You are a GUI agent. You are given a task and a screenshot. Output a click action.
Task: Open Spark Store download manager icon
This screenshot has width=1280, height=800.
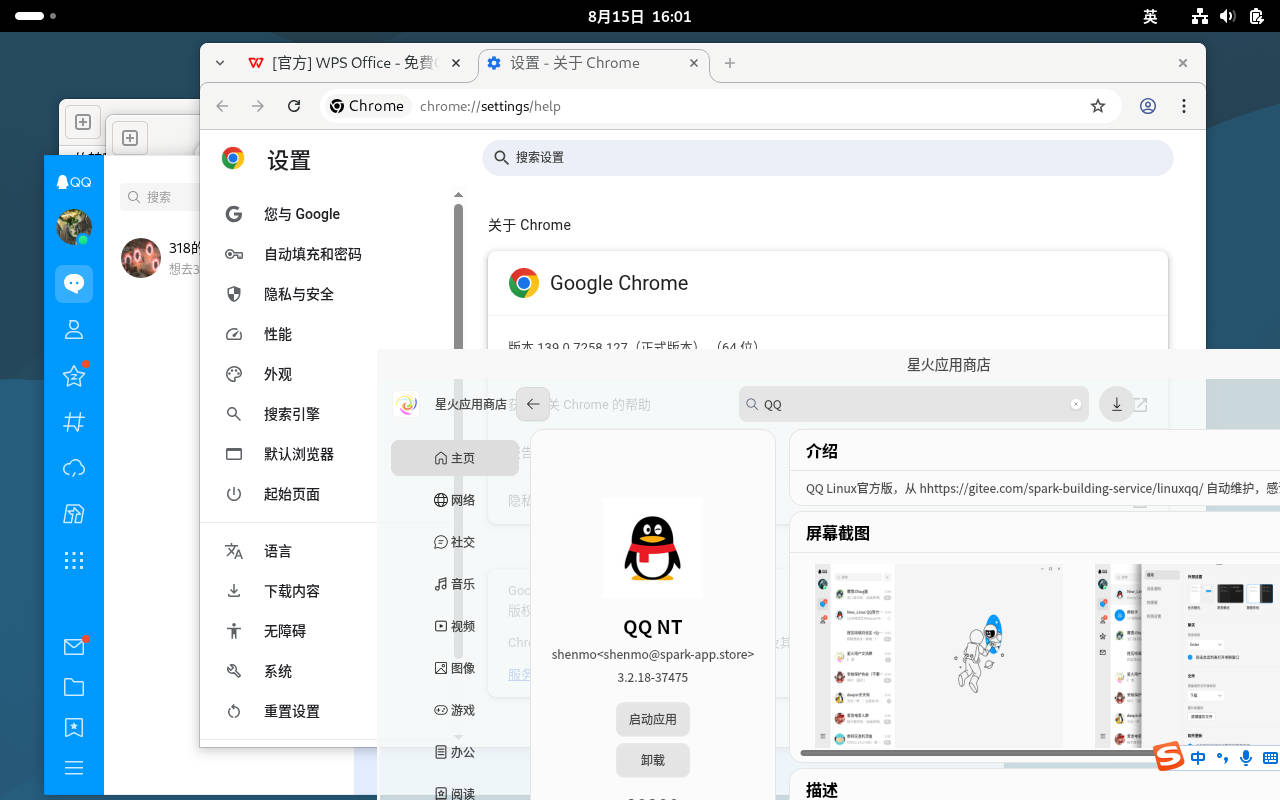tap(1117, 404)
